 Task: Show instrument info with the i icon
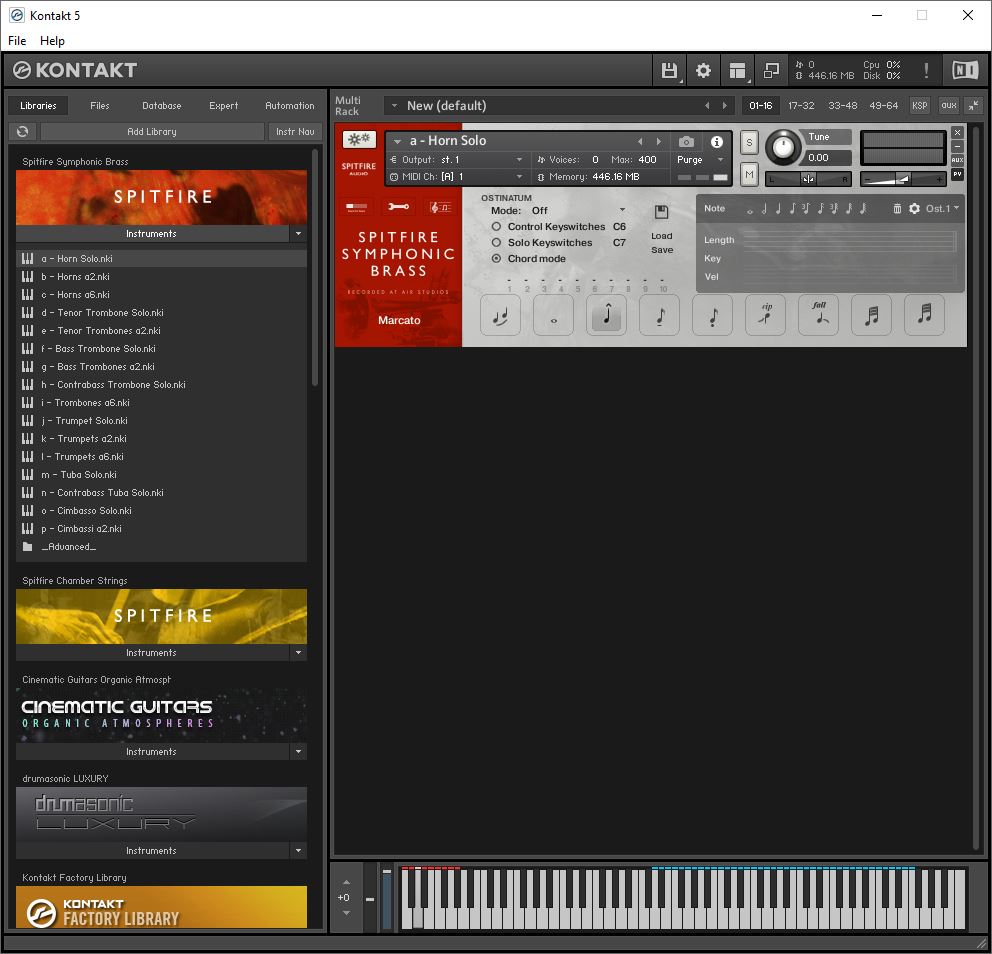coord(716,142)
